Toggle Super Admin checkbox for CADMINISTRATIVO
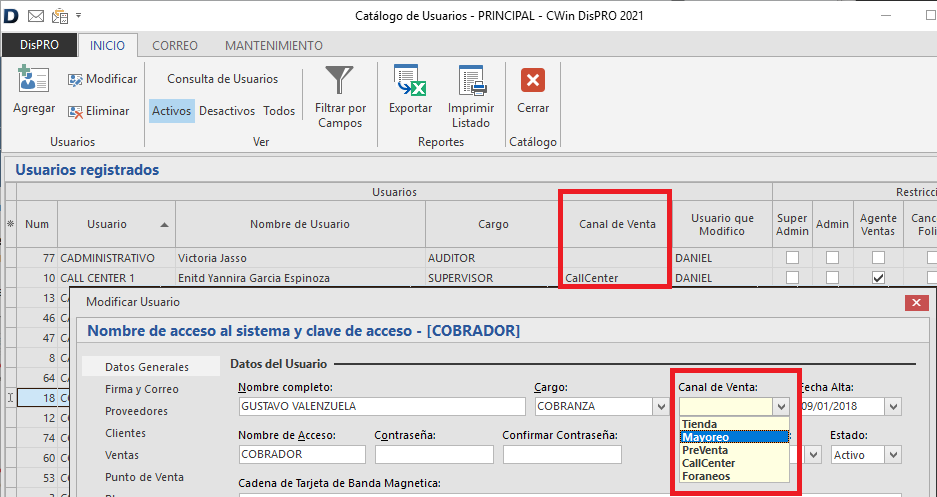The width and height of the screenshot is (937, 497). [x=792, y=258]
